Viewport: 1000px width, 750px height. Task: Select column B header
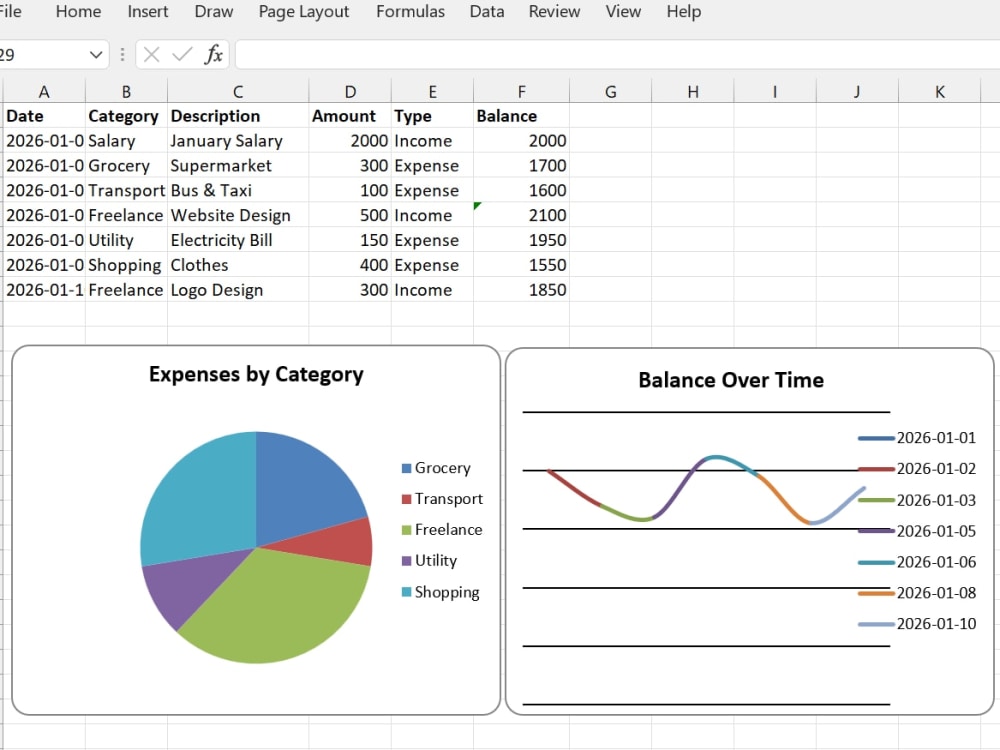tap(126, 92)
